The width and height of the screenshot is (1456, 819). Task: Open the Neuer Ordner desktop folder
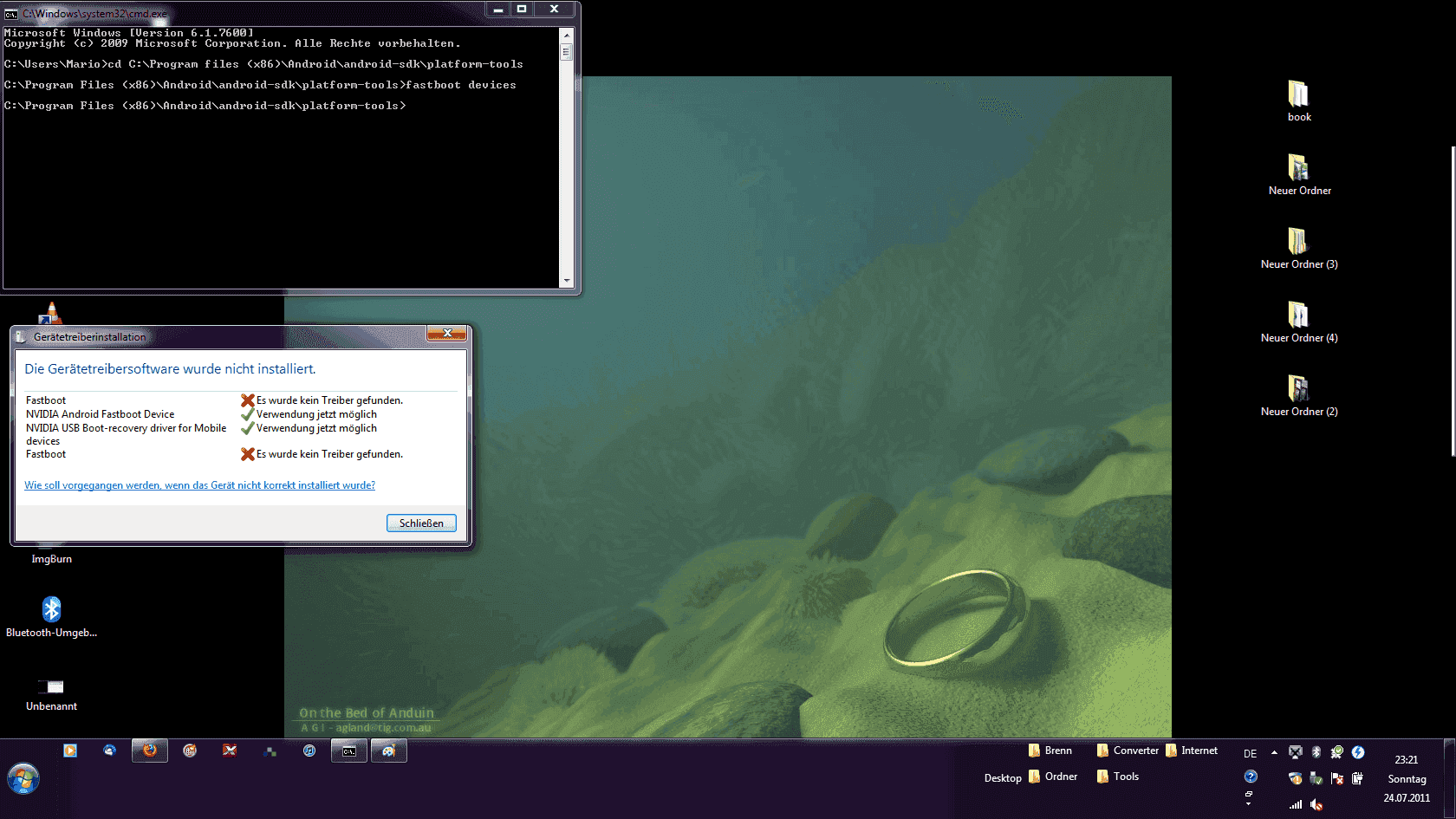click(x=1299, y=174)
